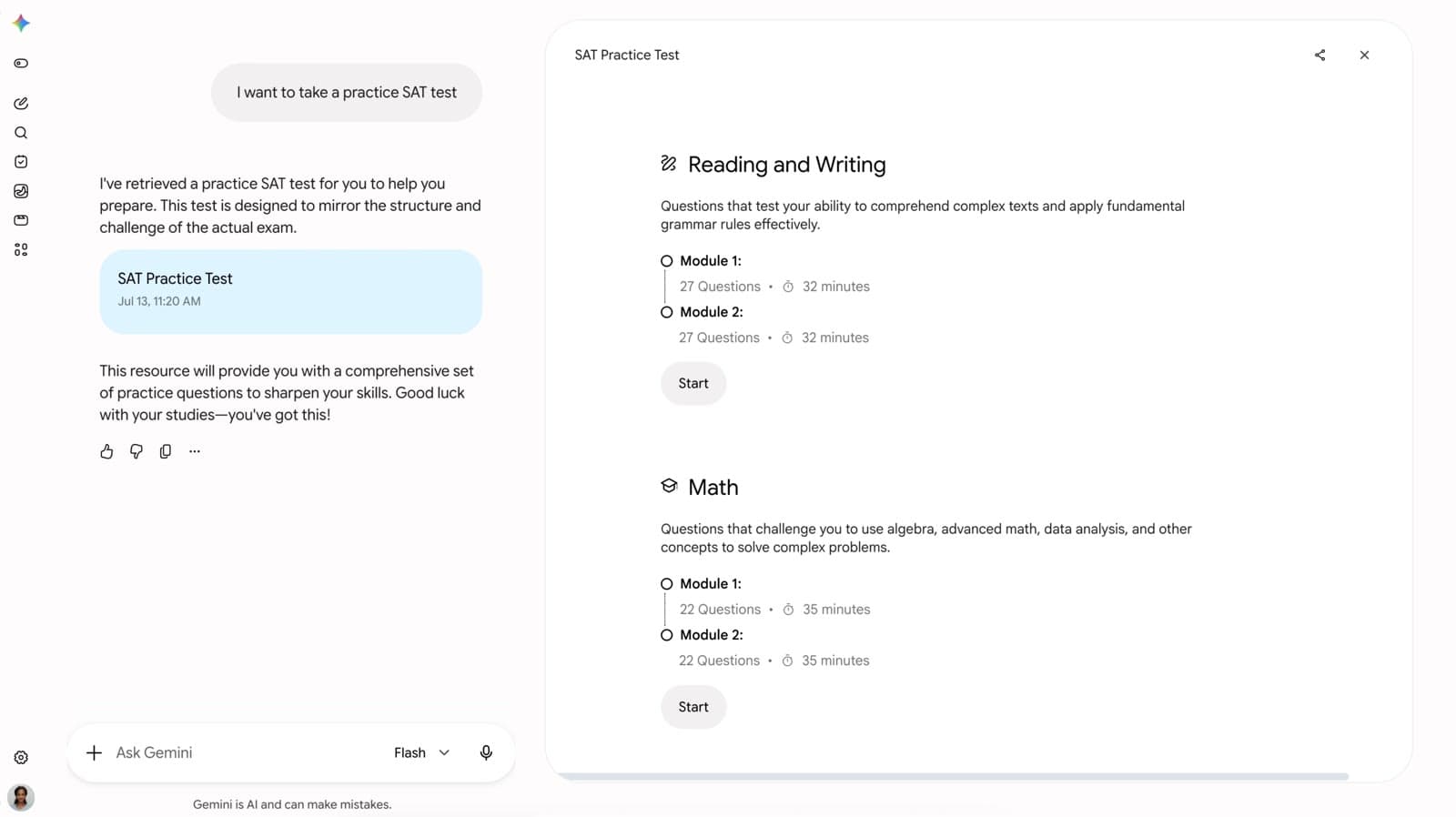1456x817 pixels.
Task: Copy the response text
Action: [x=165, y=451]
